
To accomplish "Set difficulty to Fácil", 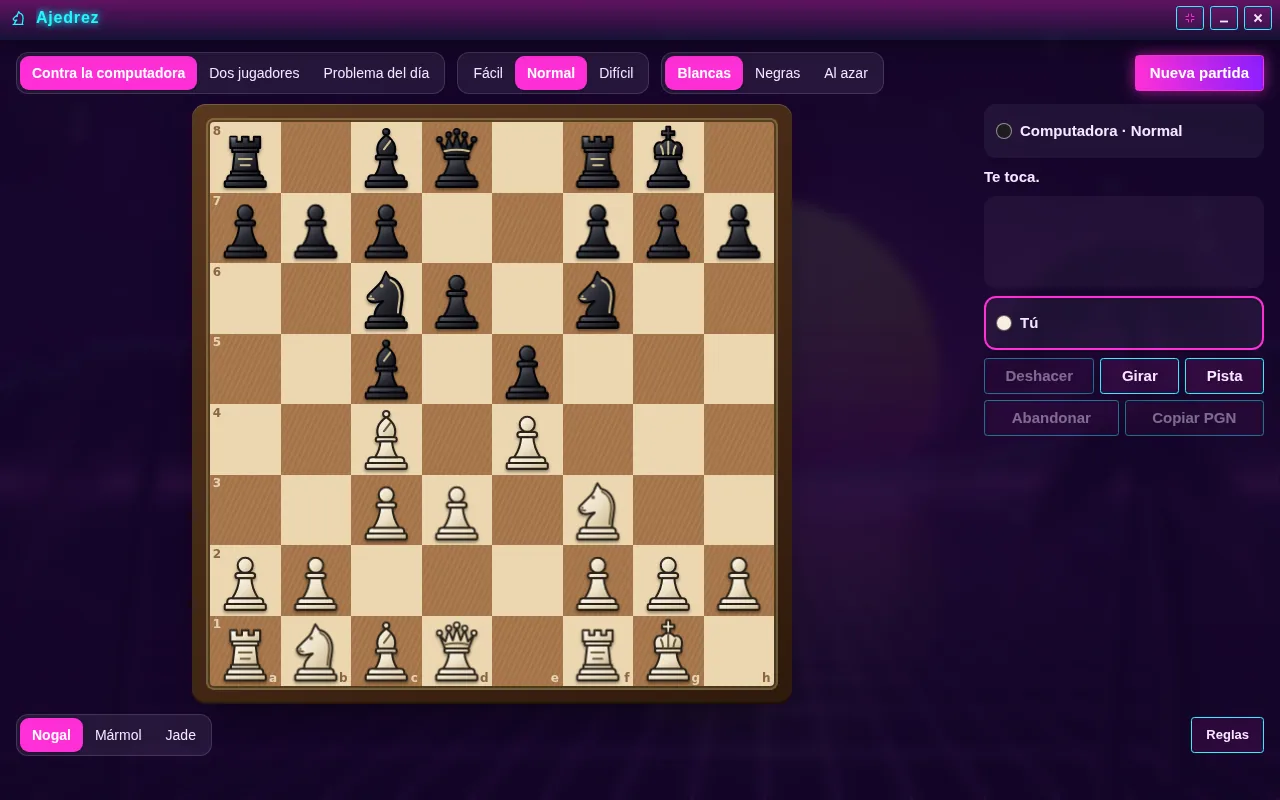I will pyautogui.click(x=488, y=73).
